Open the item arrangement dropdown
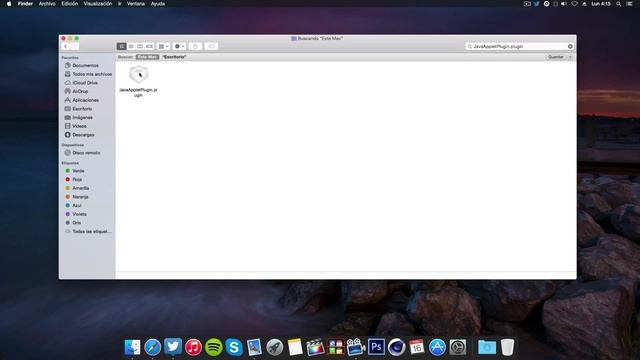Screen dimensions: 640x360 pyautogui.click(x=163, y=47)
